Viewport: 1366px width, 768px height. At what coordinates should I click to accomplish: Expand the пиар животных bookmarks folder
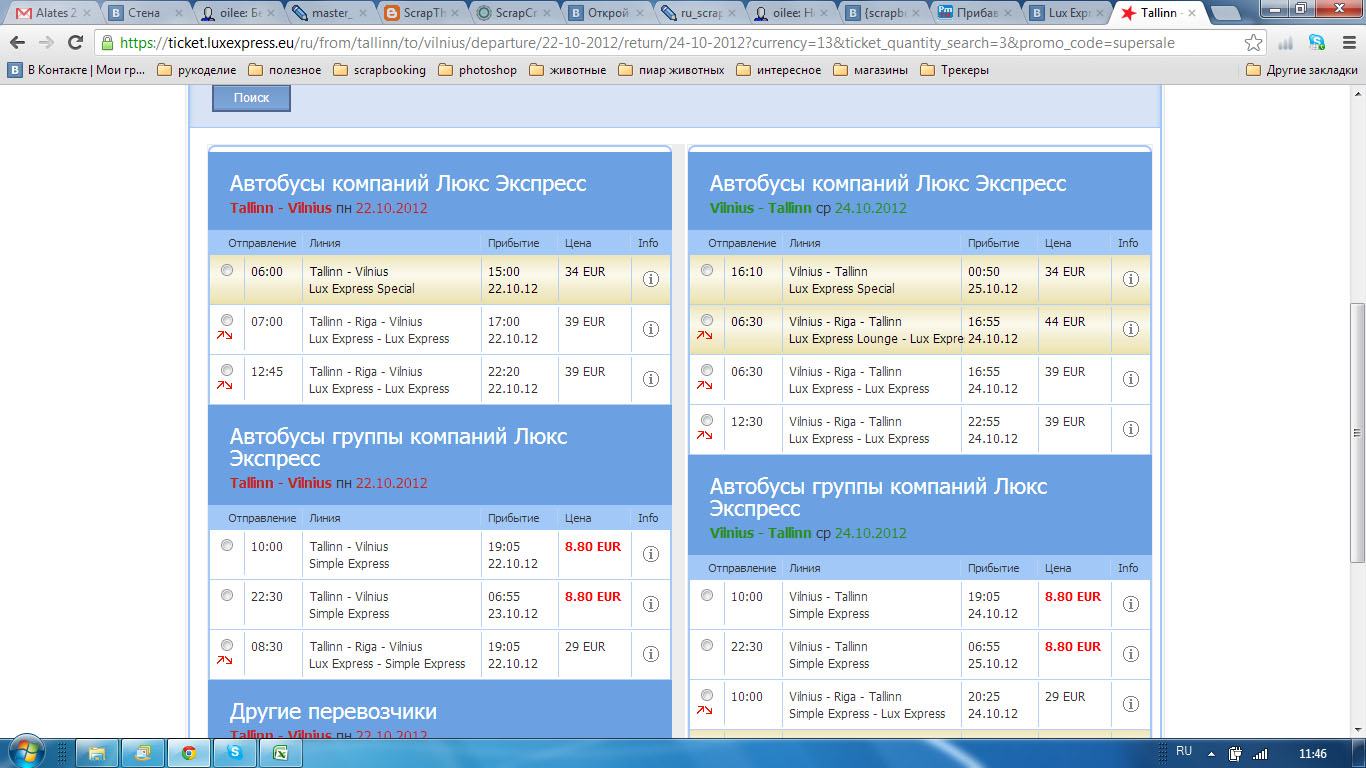click(x=670, y=70)
